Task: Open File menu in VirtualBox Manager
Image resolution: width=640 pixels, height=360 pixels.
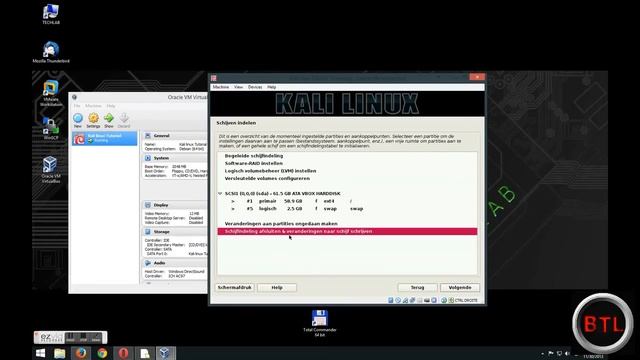Action: [x=77, y=106]
